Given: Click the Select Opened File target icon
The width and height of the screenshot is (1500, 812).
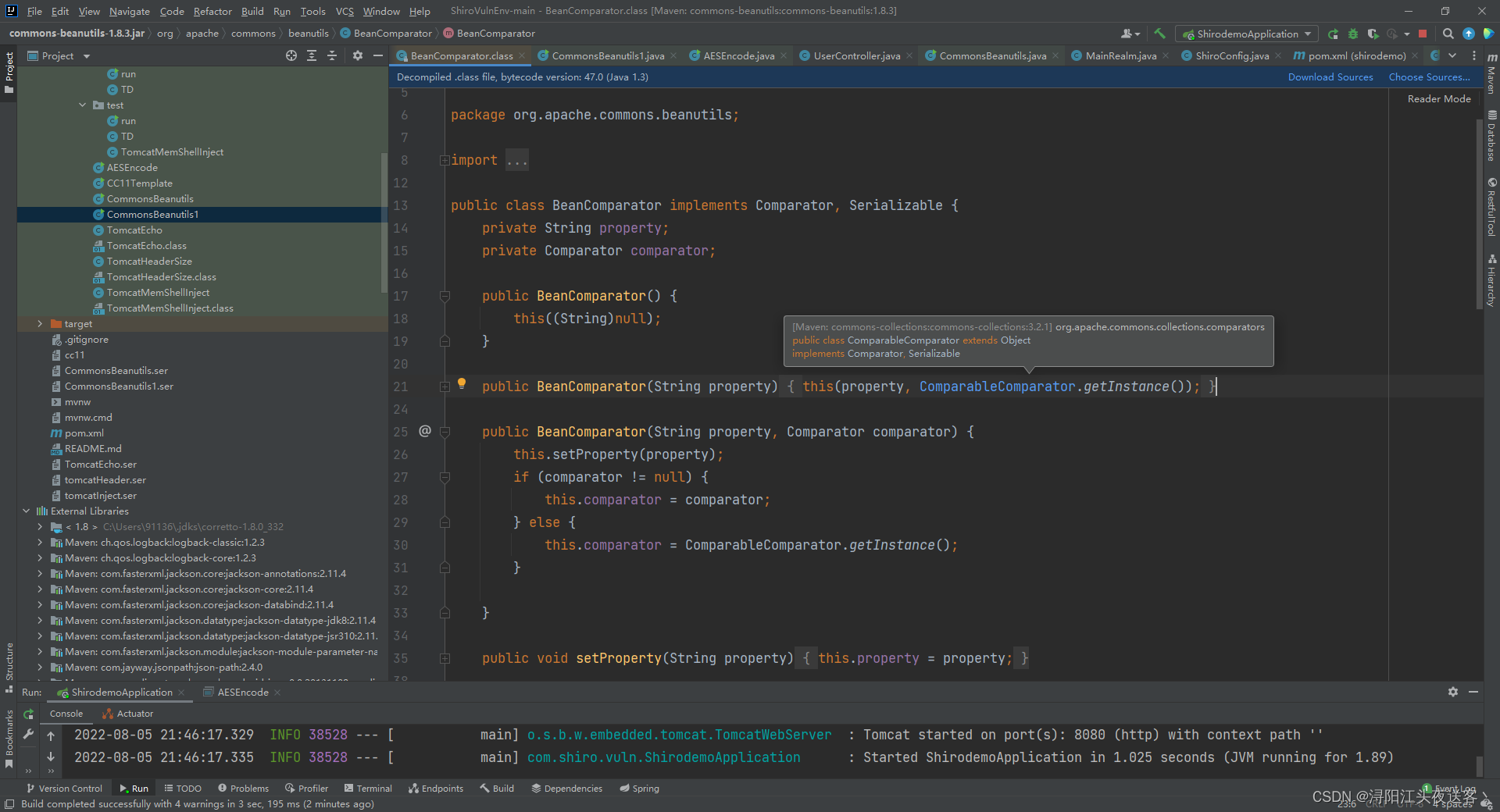Looking at the screenshot, I should tap(291, 55).
